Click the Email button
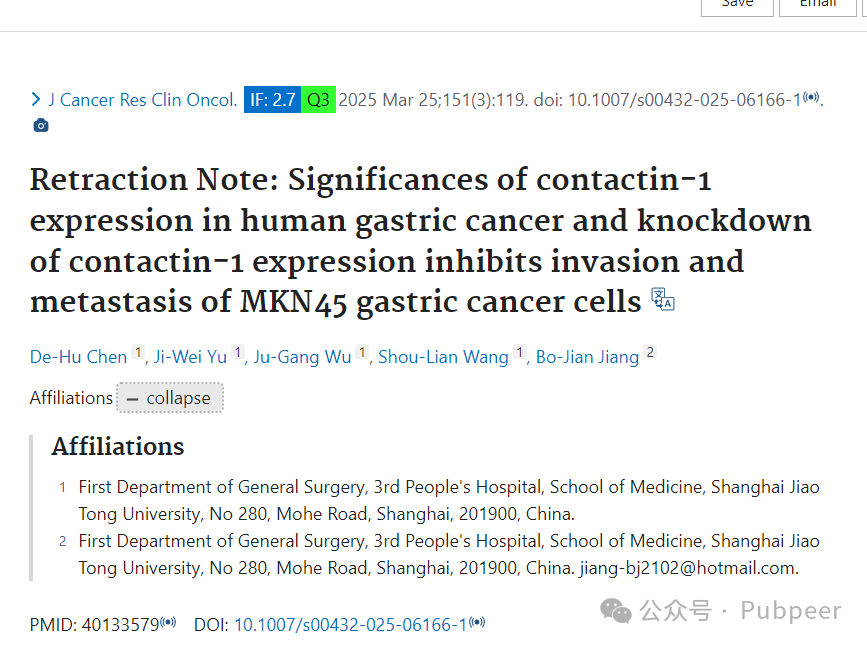The width and height of the screenshot is (867, 645). pos(818,6)
